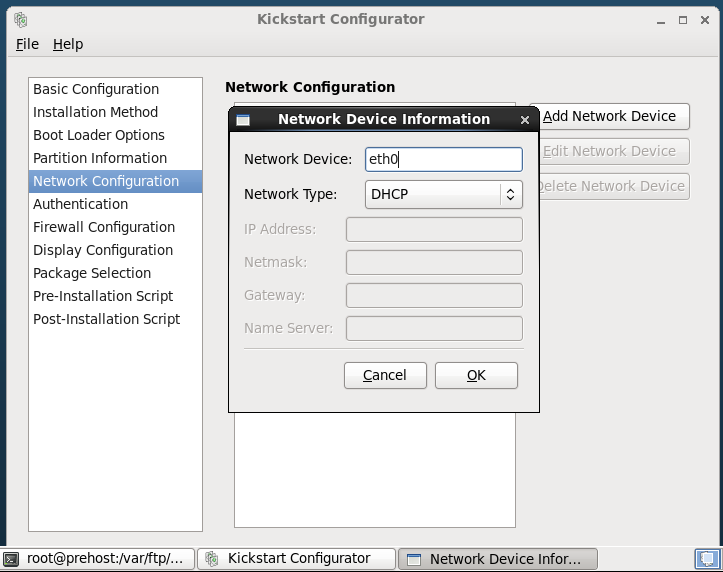Go to Boot Loader Options

pyautogui.click(x=115, y=135)
